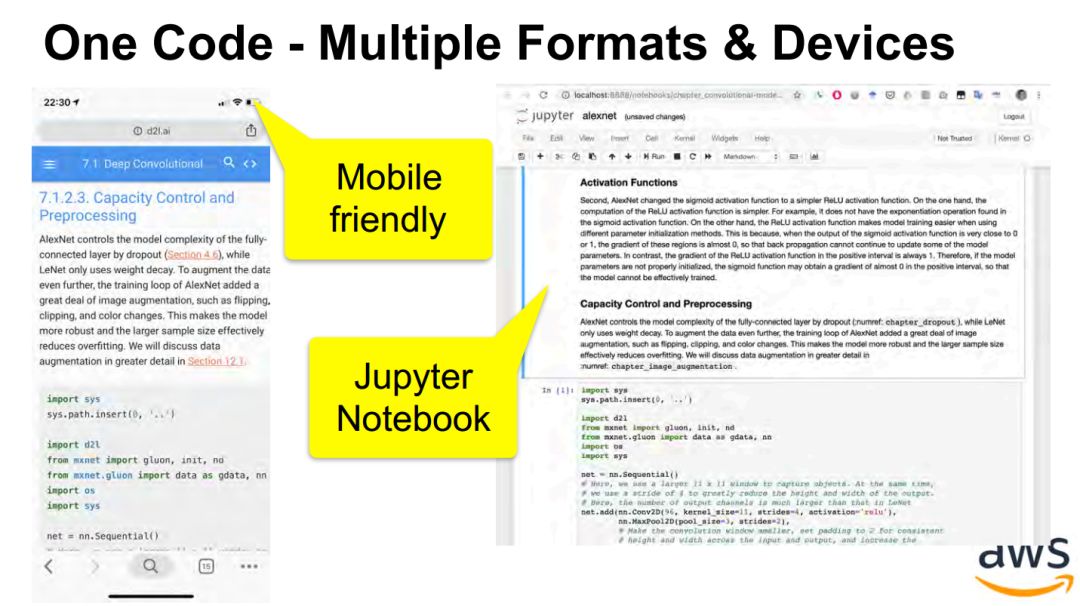
Task: Click the net = nn.Sequential() line in notebook
Action: tap(630, 474)
